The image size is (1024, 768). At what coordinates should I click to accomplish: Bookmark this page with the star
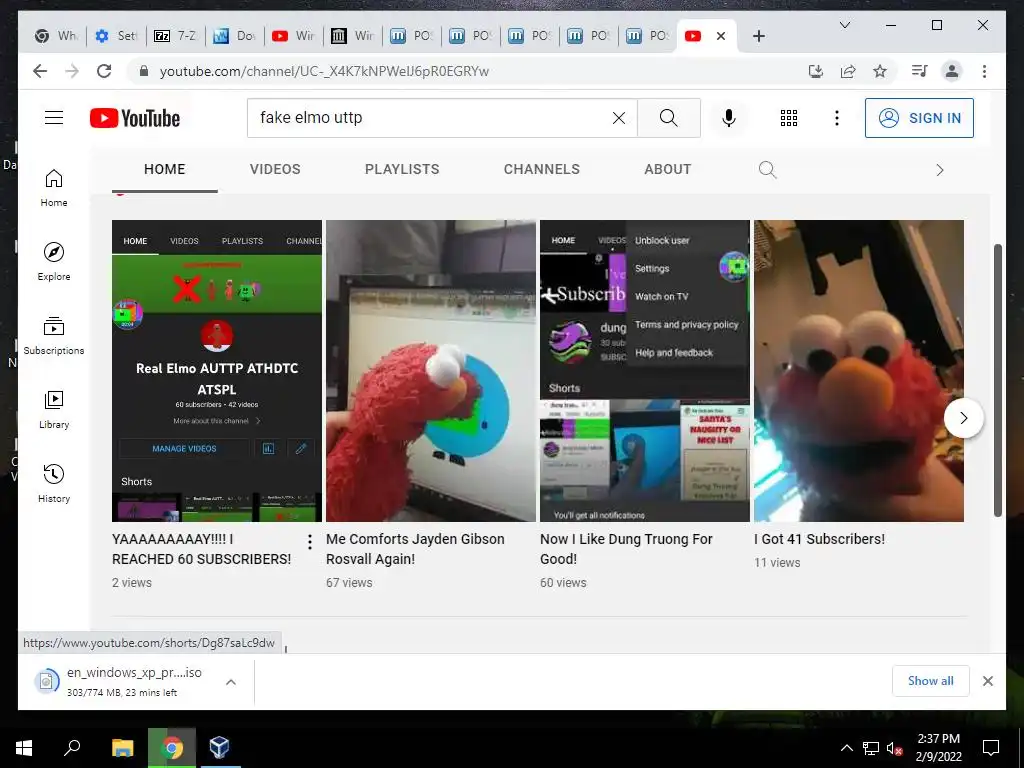(x=880, y=71)
